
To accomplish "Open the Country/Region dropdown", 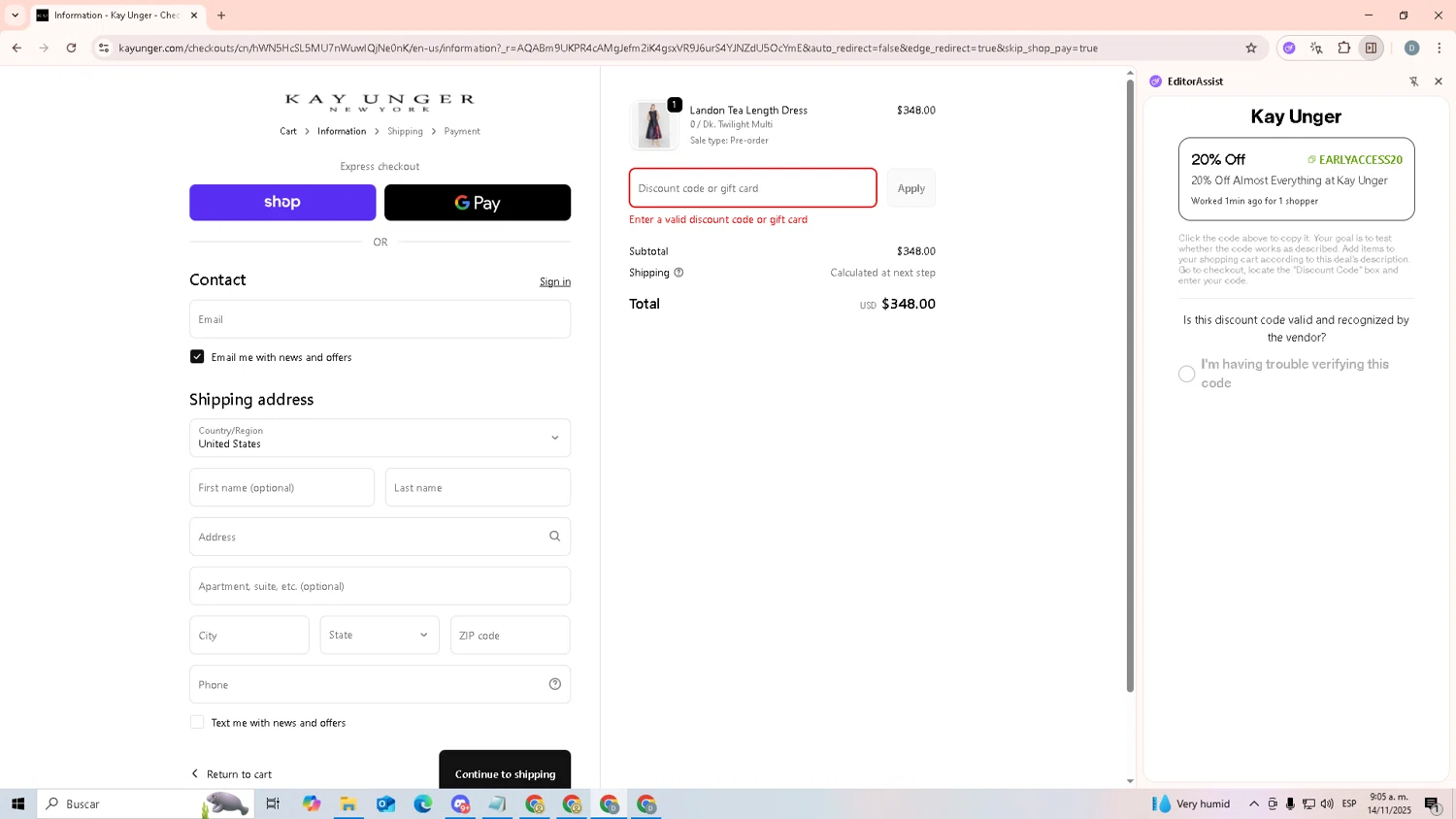I will 380,438.
